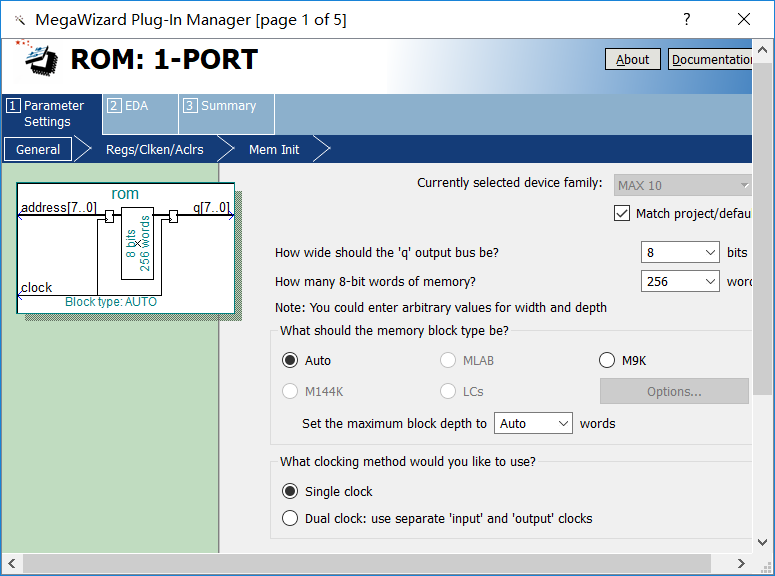Choose the Single clock method
The image size is (775, 576).
tap(290, 491)
